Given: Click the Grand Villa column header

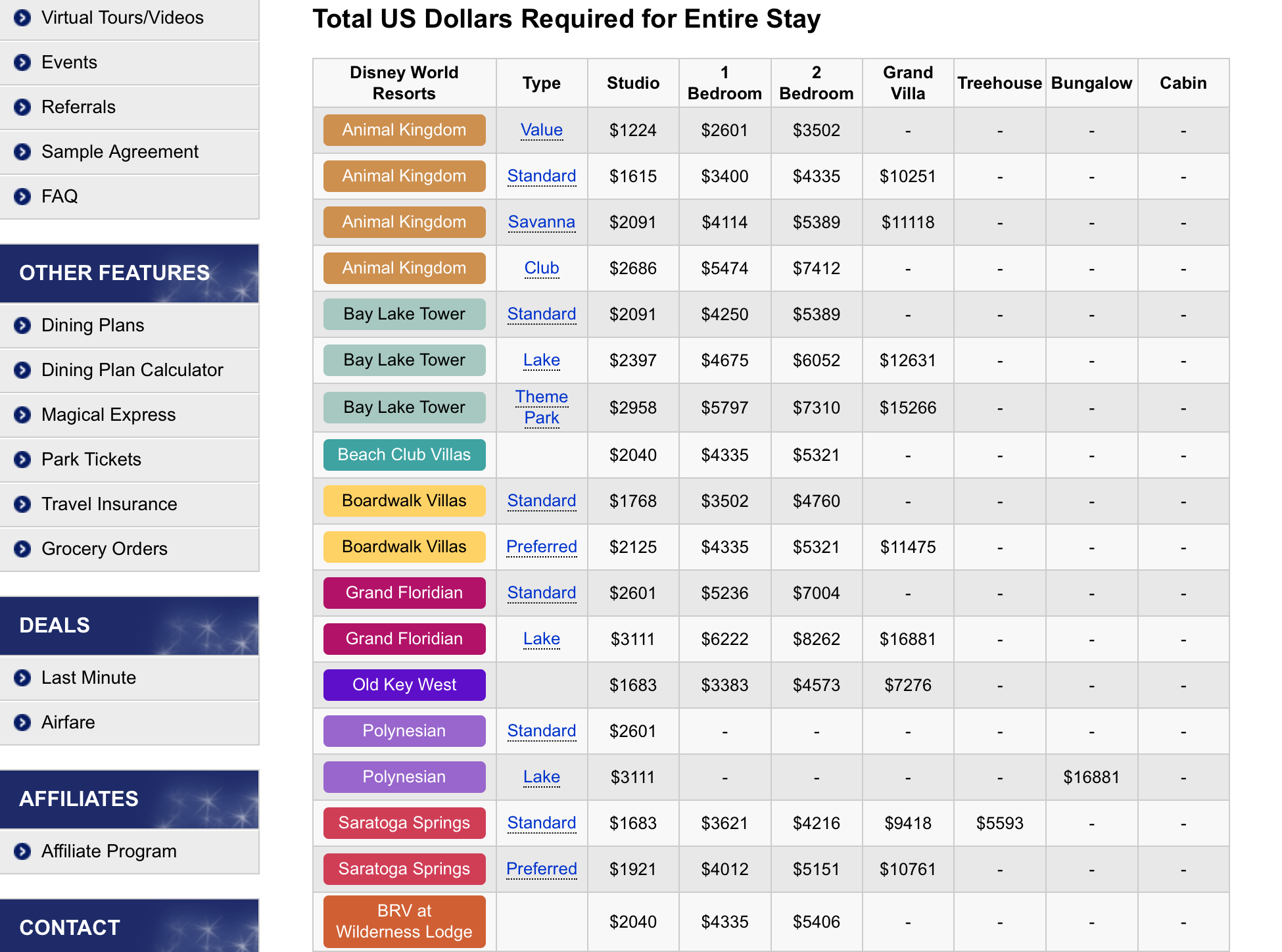Looking at the screenshot, I should (x=908, y=83).
